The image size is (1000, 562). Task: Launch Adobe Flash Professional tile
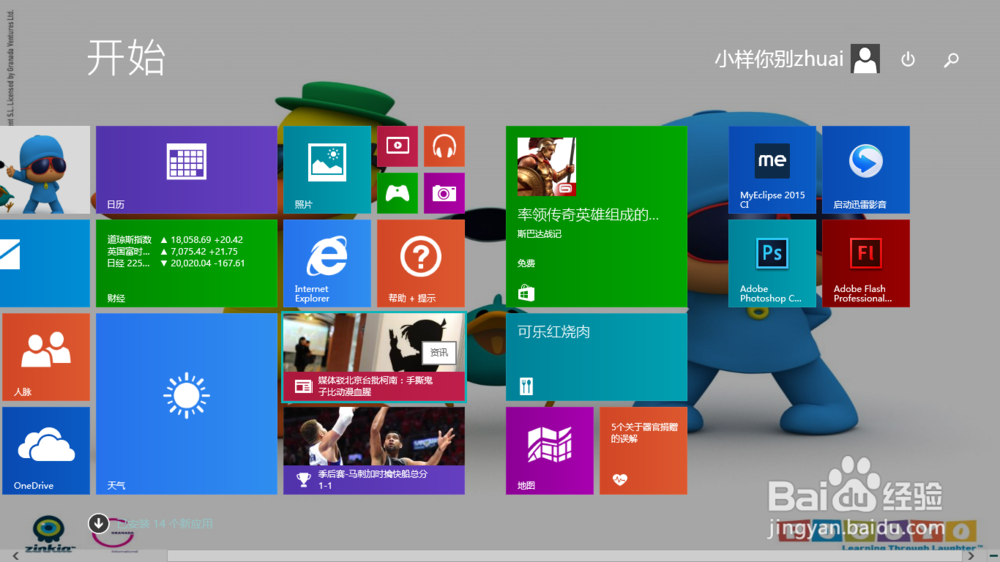866,263
